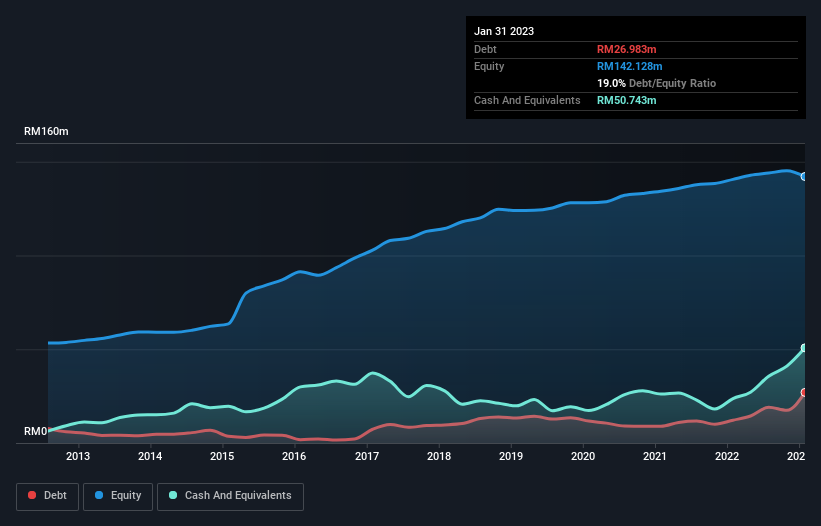Click the Jan 31 2023 tooltip date

click(504, 31)
